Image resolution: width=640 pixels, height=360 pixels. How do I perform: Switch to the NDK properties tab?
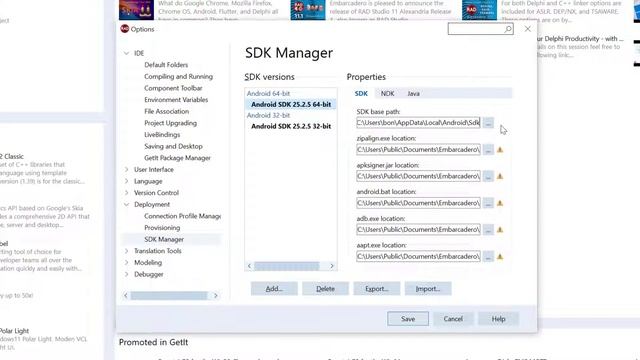[387, 93]
